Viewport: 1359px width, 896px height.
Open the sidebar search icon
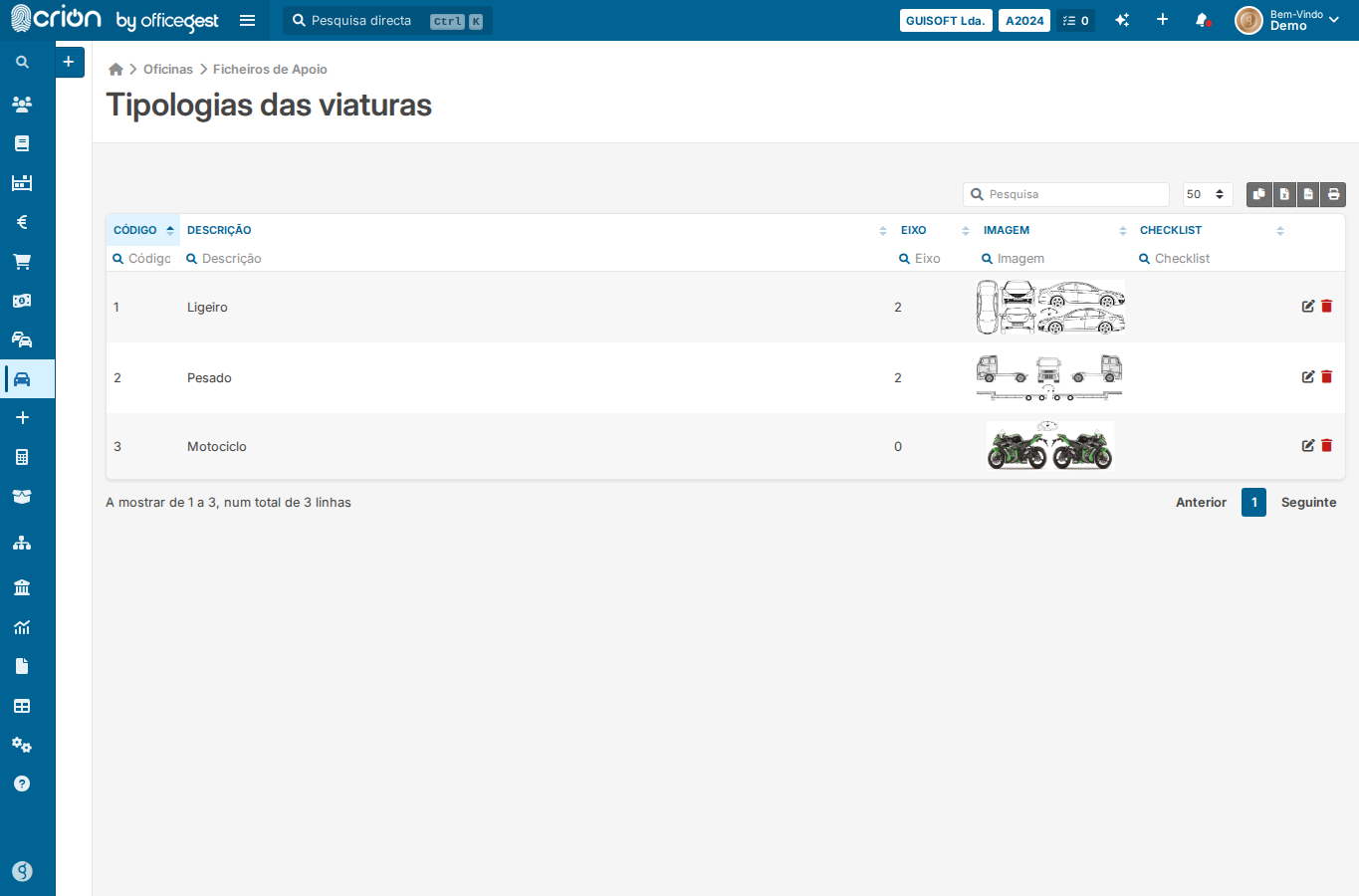pyautogui.click(x=22, y=62)
